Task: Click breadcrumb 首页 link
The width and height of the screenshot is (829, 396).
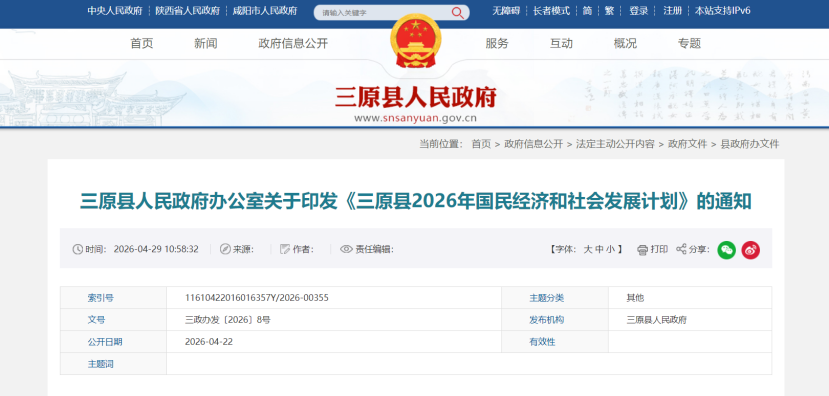Action: (481, 144)
